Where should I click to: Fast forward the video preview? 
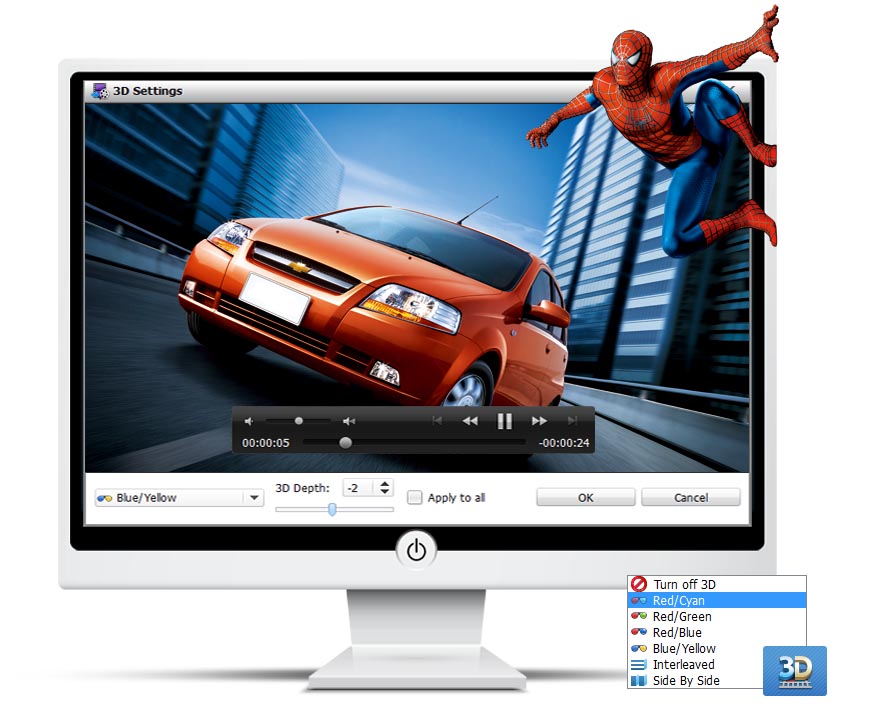point(539,421)
